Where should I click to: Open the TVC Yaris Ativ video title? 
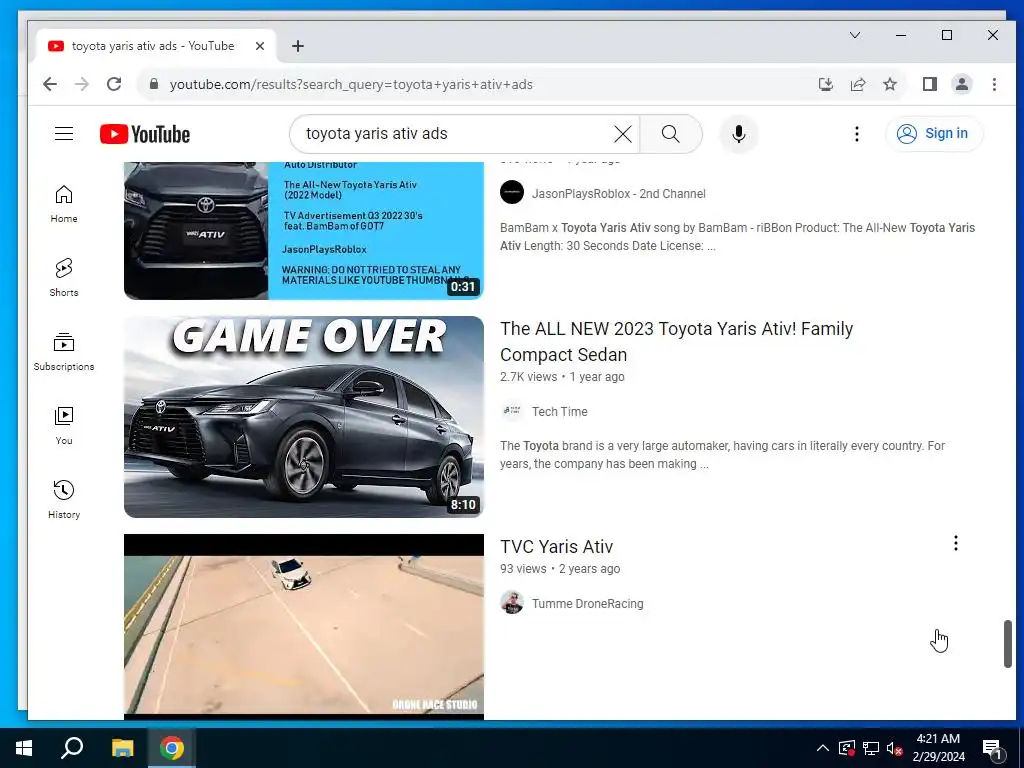point(556,547)
